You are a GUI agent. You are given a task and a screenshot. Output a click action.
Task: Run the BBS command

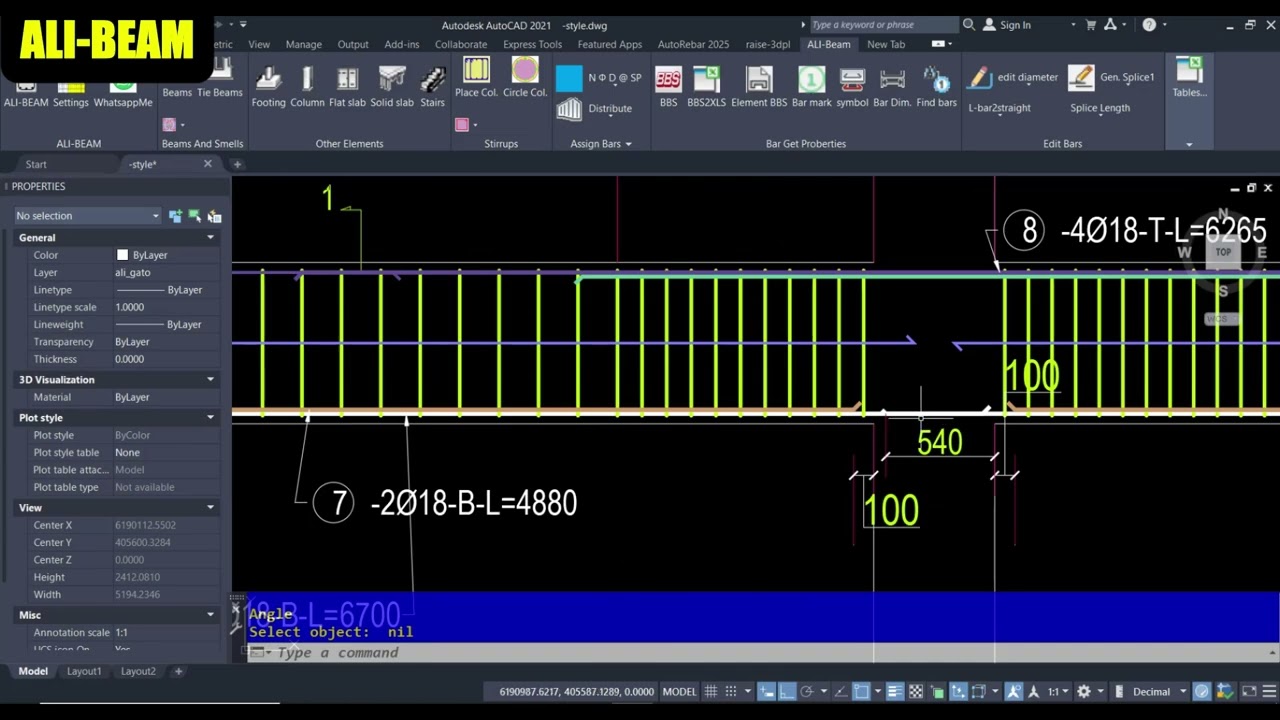pyautogui.click(x=668, y=85)
